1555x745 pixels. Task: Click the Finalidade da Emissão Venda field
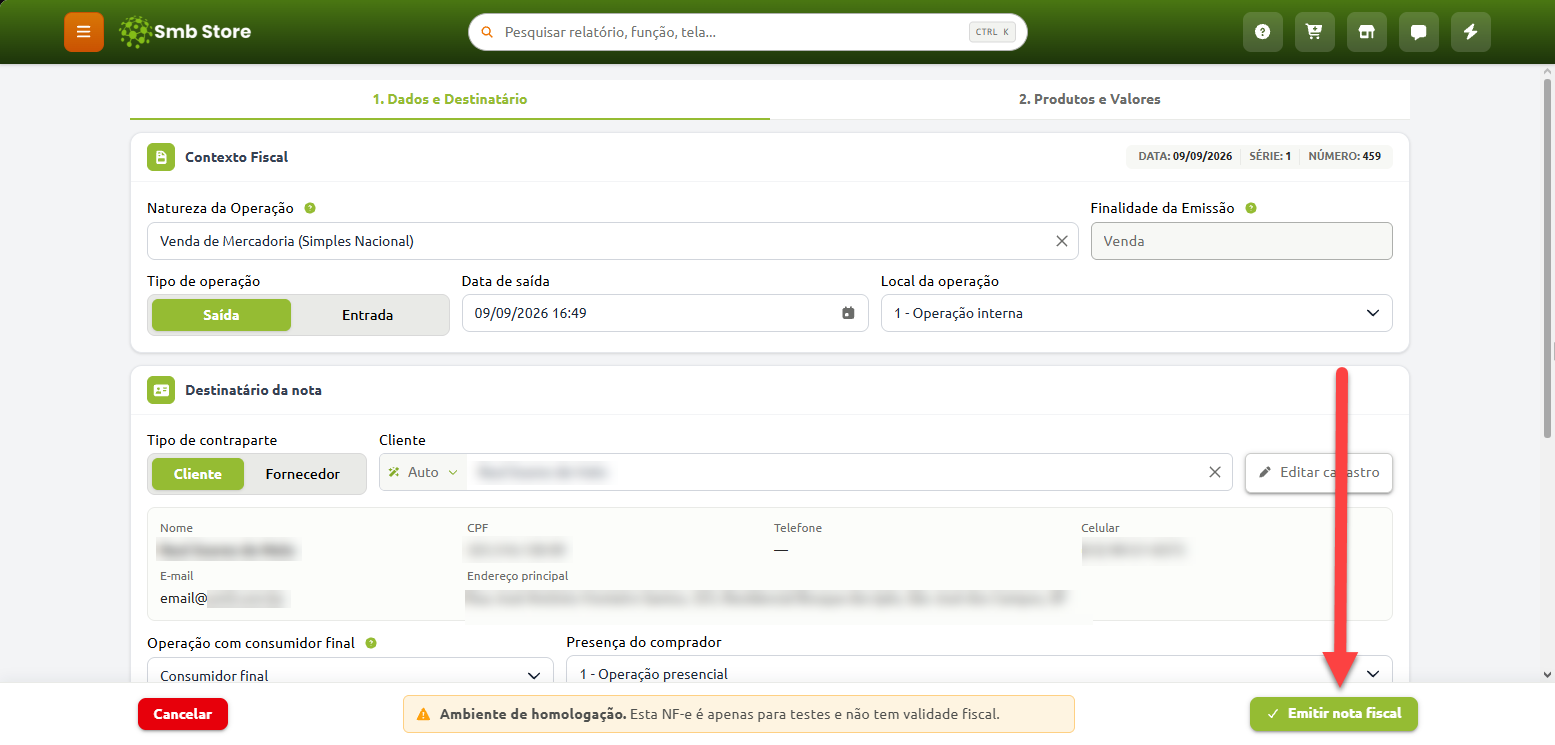click(1241, 241)
